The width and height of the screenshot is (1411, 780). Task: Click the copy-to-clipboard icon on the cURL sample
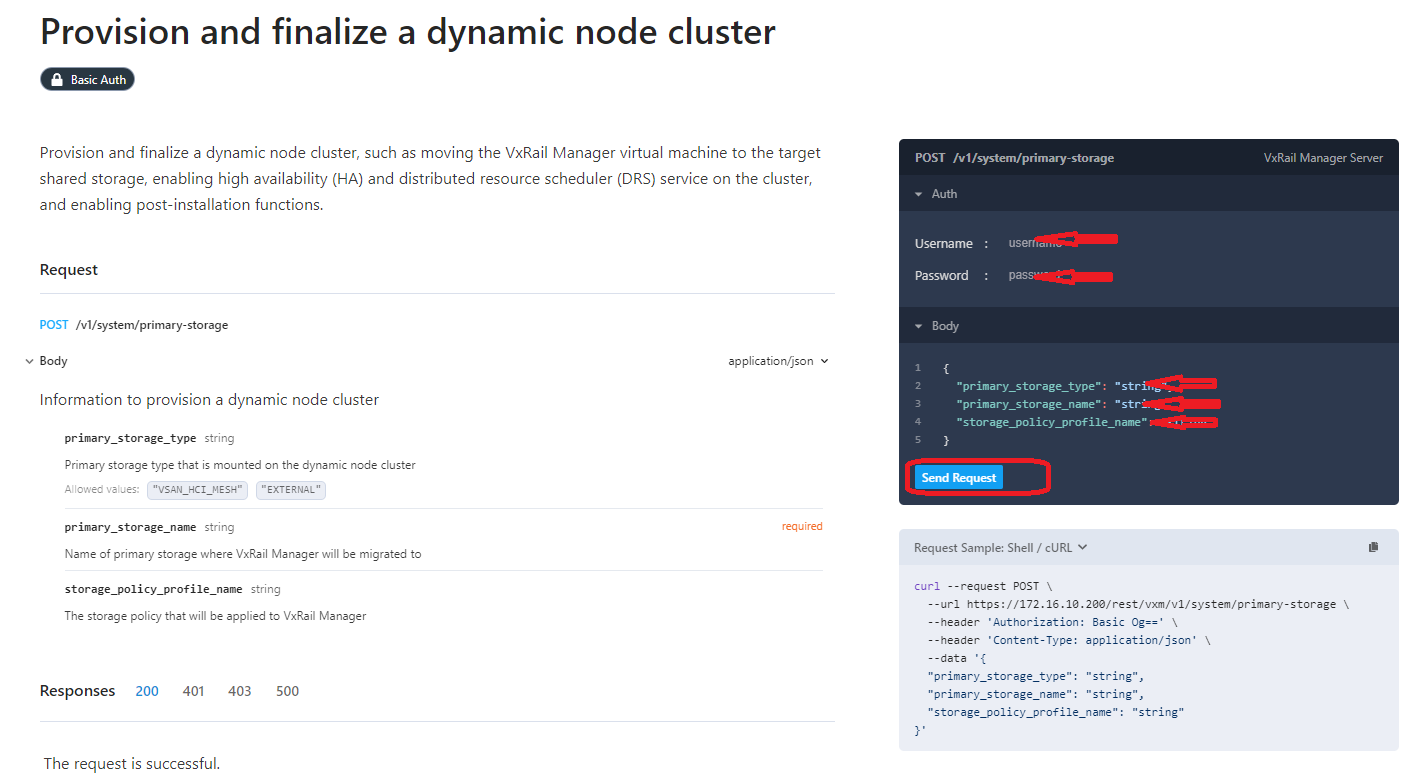pos(1373,546)
